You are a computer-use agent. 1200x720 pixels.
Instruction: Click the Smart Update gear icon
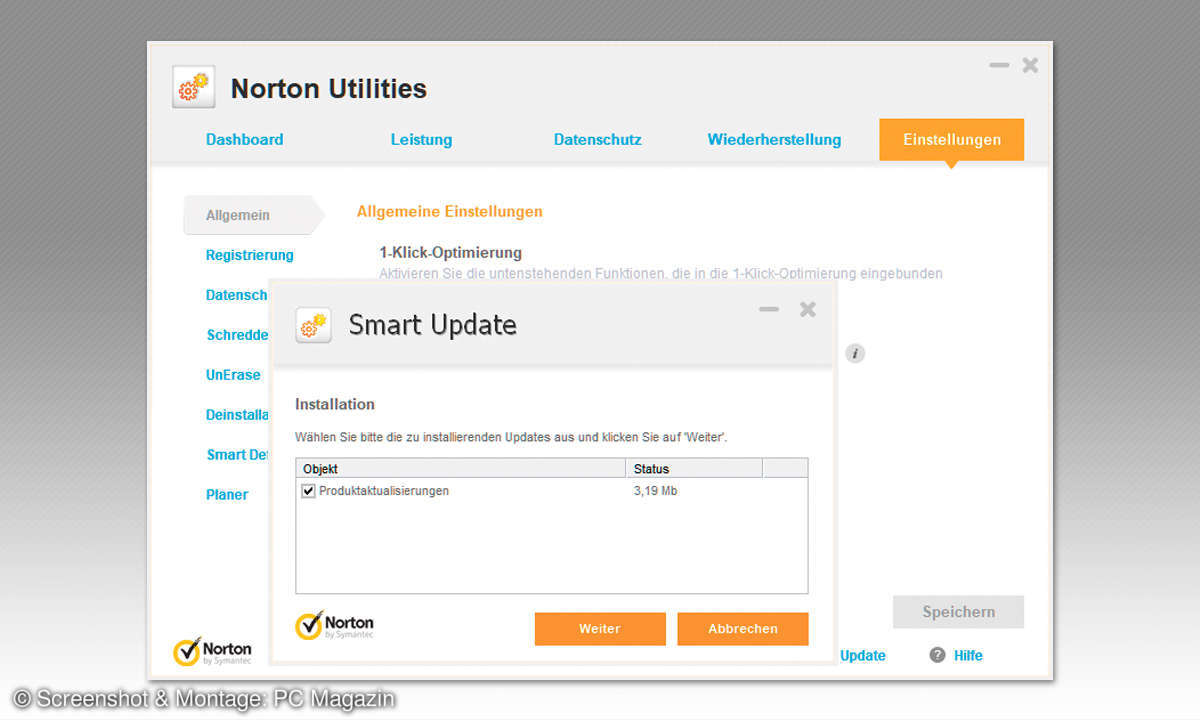(x=313, y=325)
